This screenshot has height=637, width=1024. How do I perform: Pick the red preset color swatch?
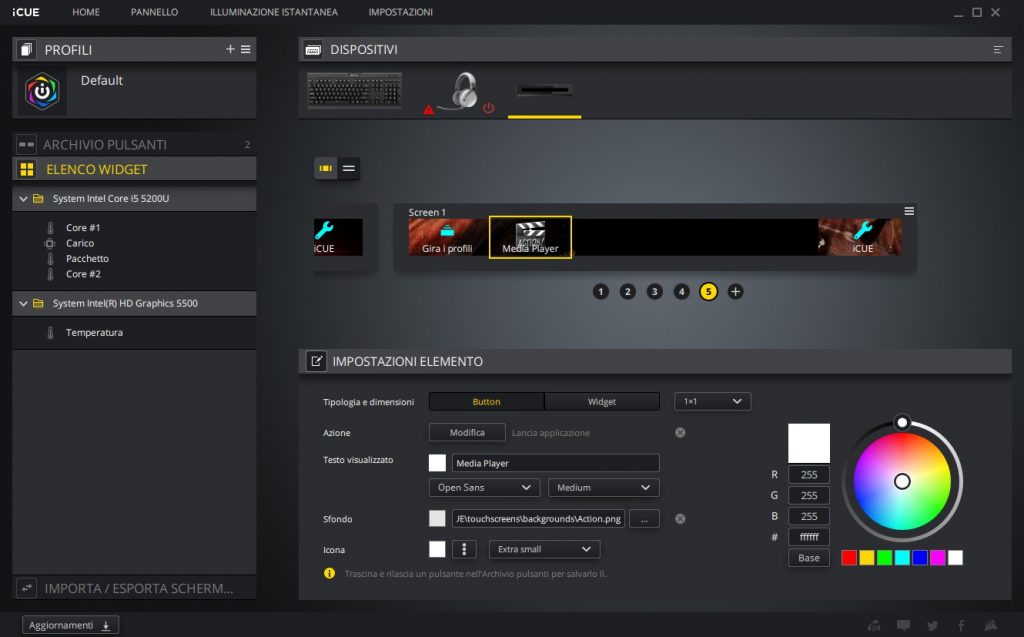tap(849, 557)
